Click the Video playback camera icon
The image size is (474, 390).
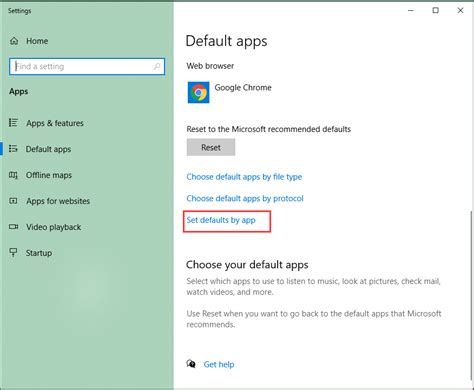(13, 227)
